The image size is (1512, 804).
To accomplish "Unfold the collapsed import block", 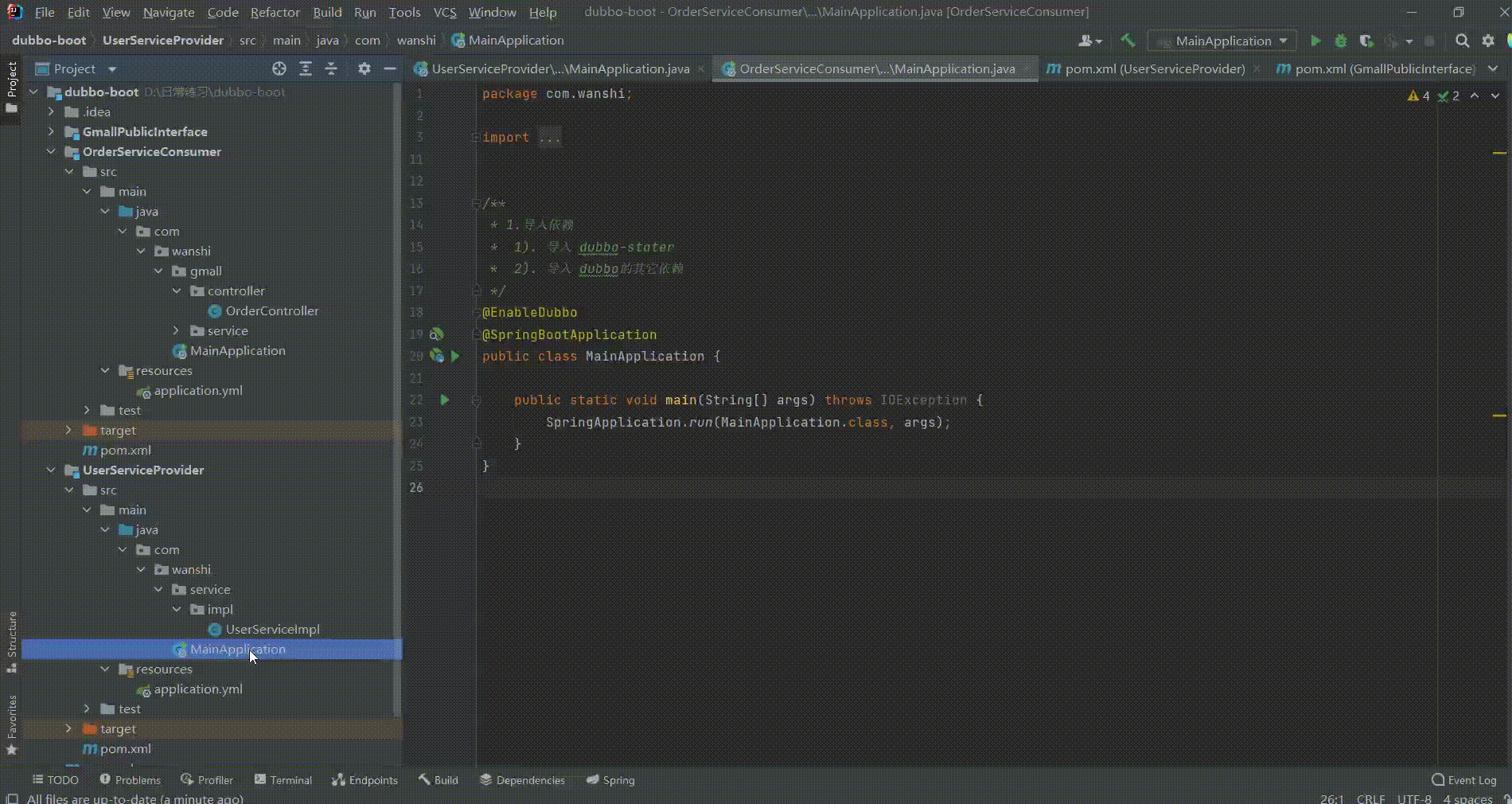I will point(475,137).
